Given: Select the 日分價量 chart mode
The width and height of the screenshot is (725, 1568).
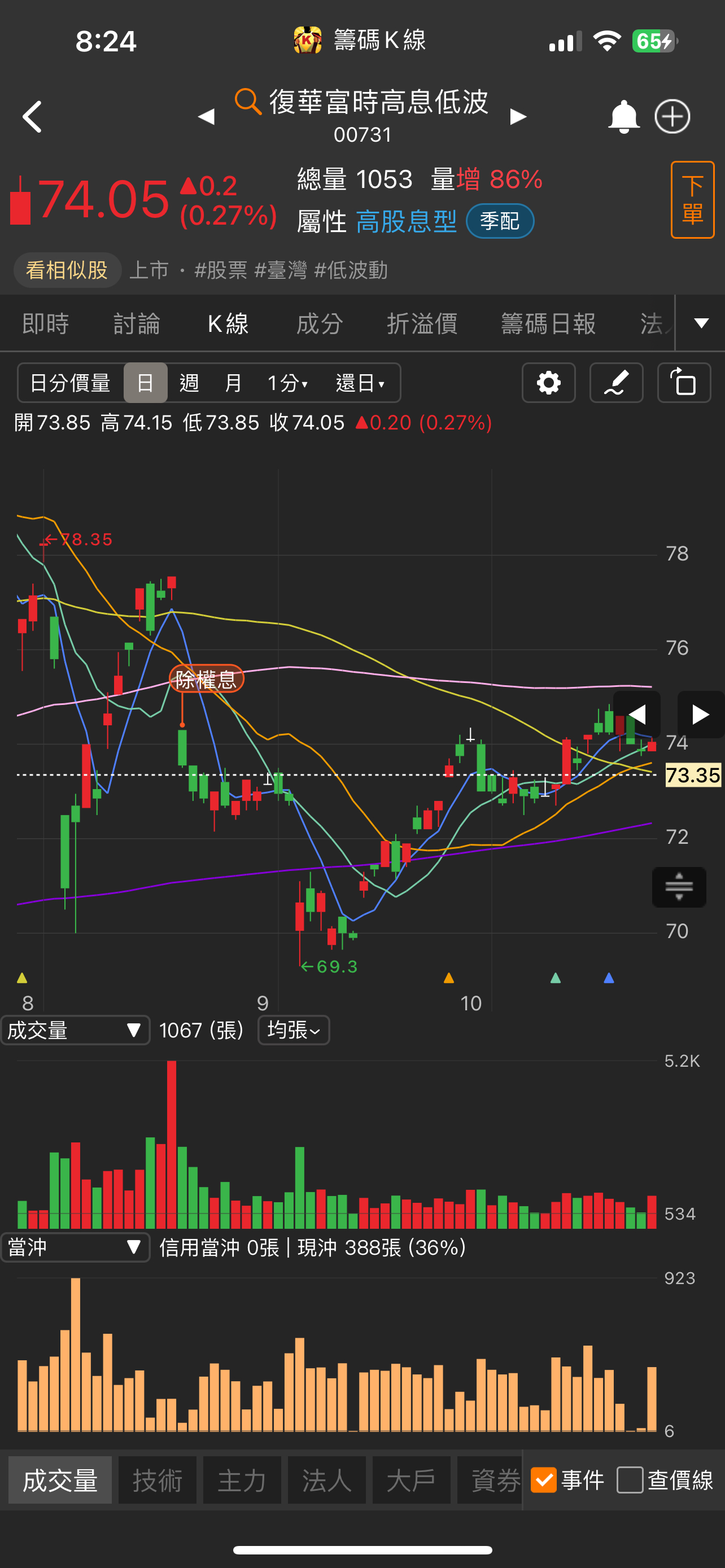Looking at the screenshot, I should coord(70,383).
